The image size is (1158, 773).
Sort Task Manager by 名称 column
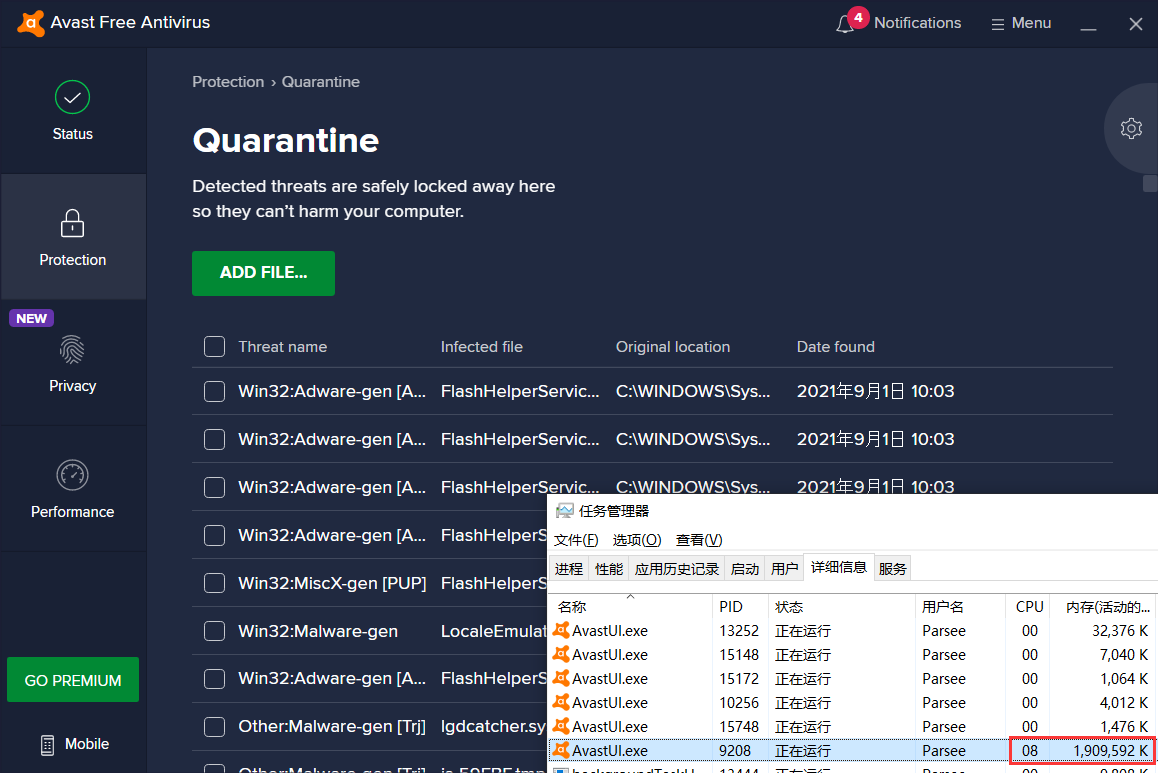[x=630, y=606]
